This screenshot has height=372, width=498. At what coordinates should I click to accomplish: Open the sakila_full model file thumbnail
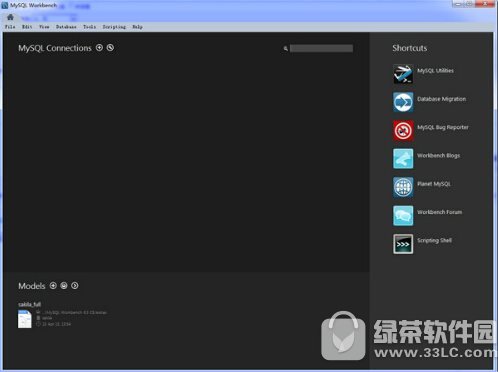point(25,319)
